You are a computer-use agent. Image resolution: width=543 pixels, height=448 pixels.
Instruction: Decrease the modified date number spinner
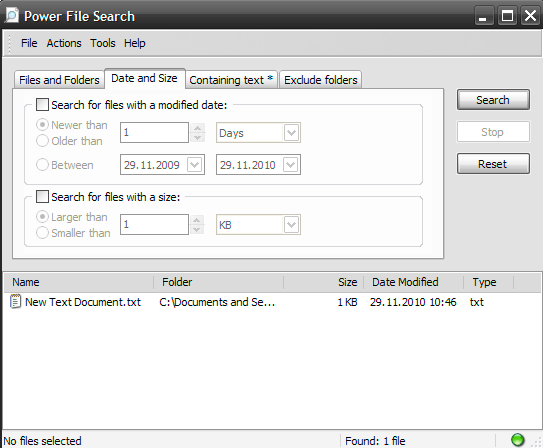click(x=197, y=137)
